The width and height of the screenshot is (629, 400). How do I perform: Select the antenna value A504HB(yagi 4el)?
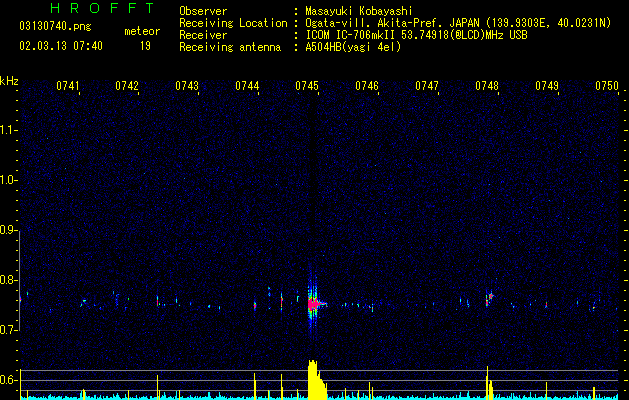(353, 47)
